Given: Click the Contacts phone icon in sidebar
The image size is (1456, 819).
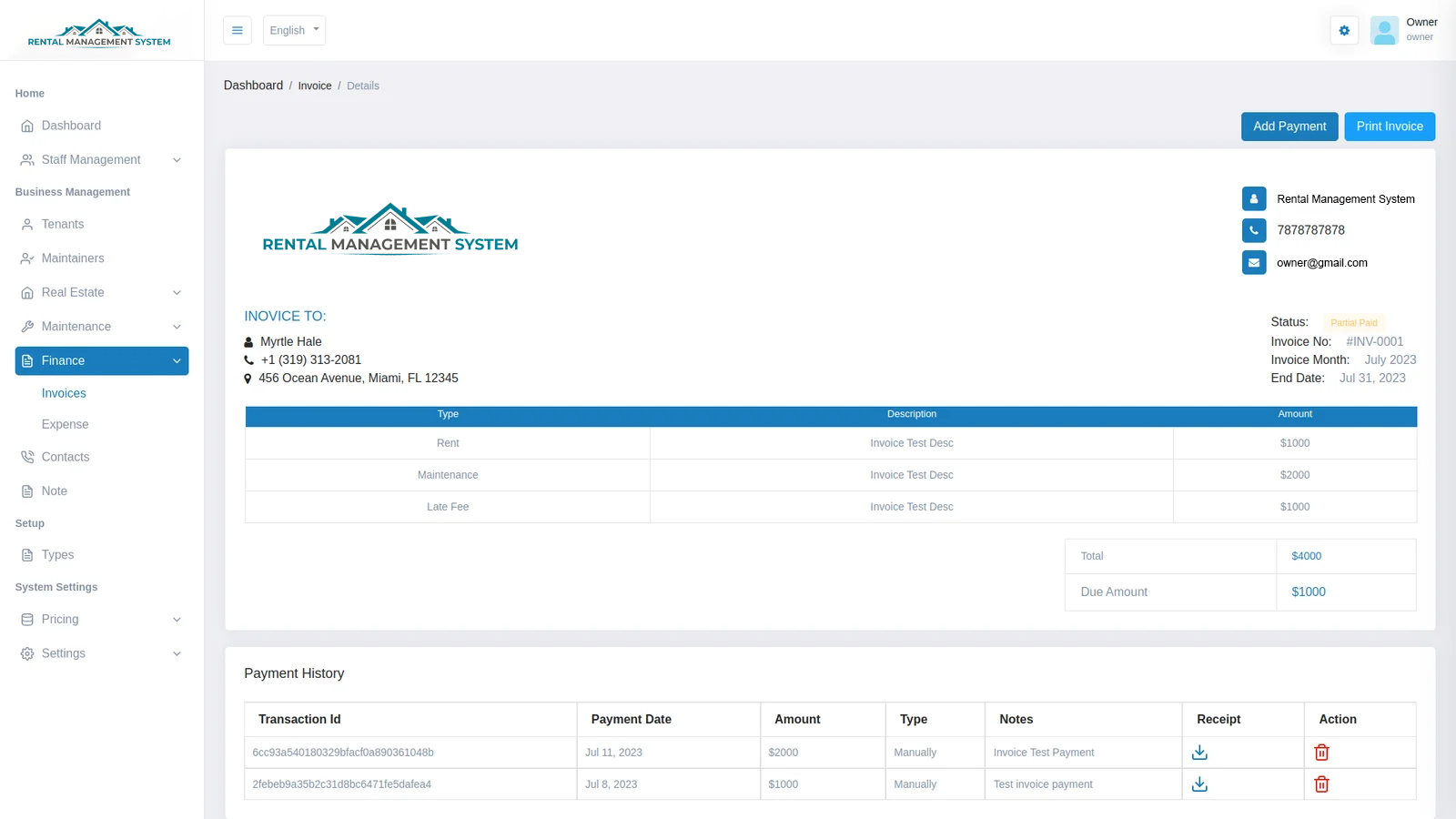Looking at the screenshot, I should click(27, 457).
